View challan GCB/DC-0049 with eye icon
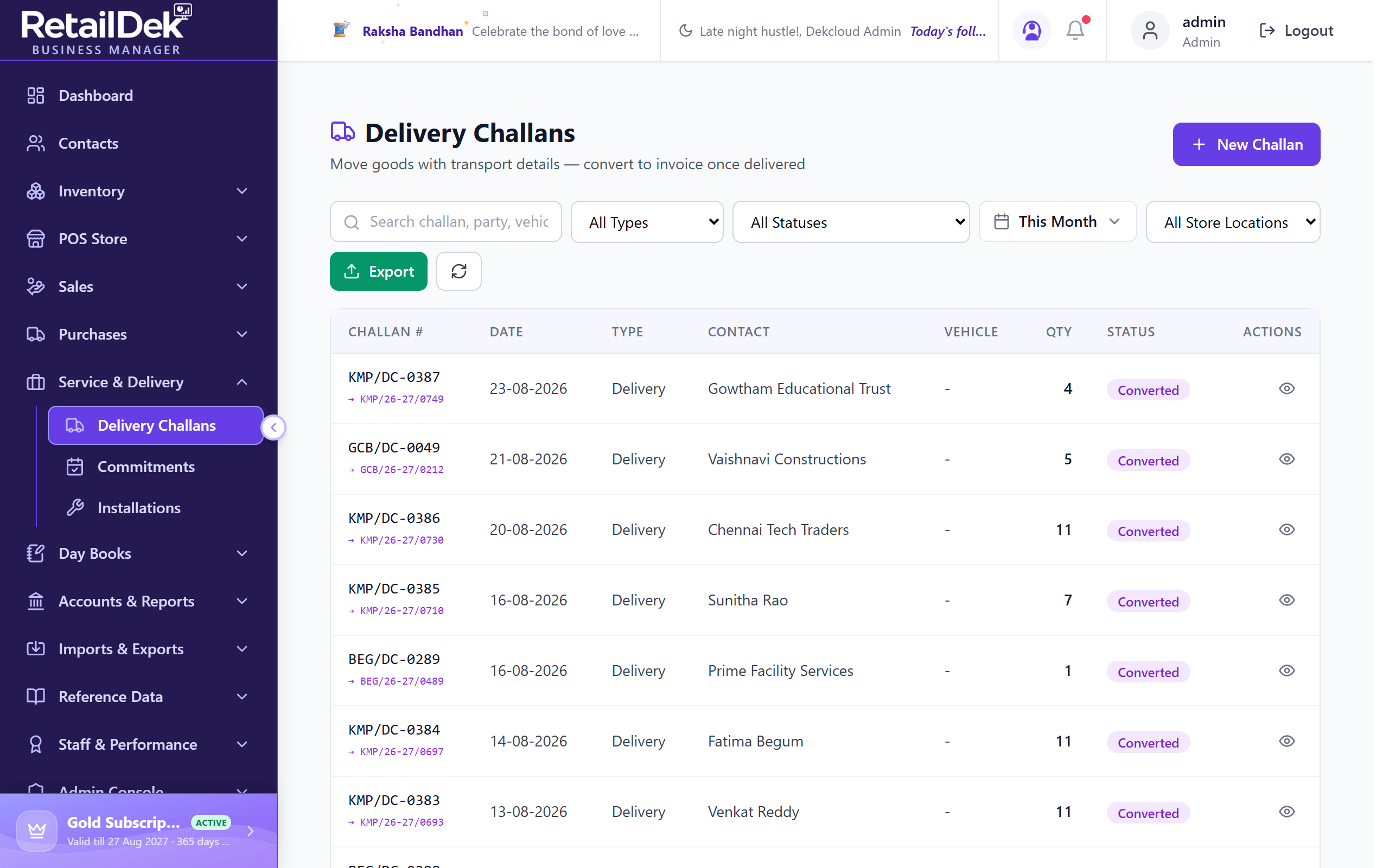The image size is (1389, 868). click(x=1286, y=459)
